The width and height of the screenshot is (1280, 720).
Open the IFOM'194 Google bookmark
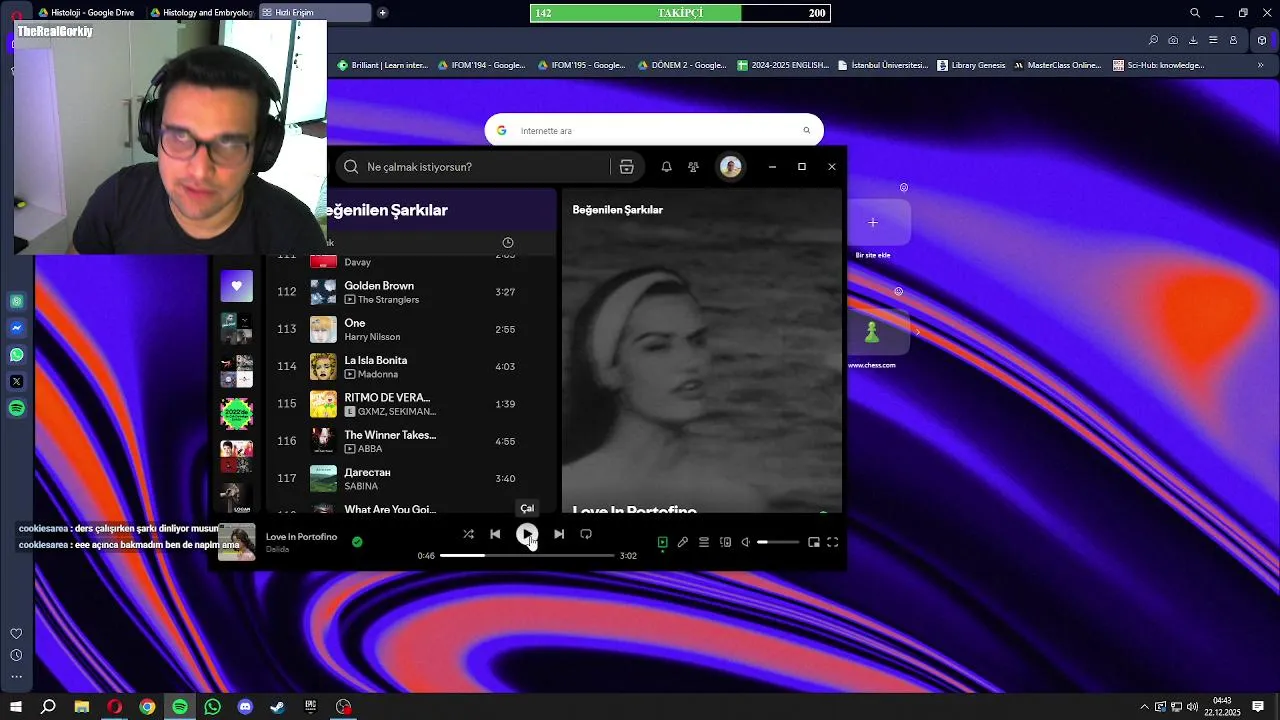pos(481,65)
